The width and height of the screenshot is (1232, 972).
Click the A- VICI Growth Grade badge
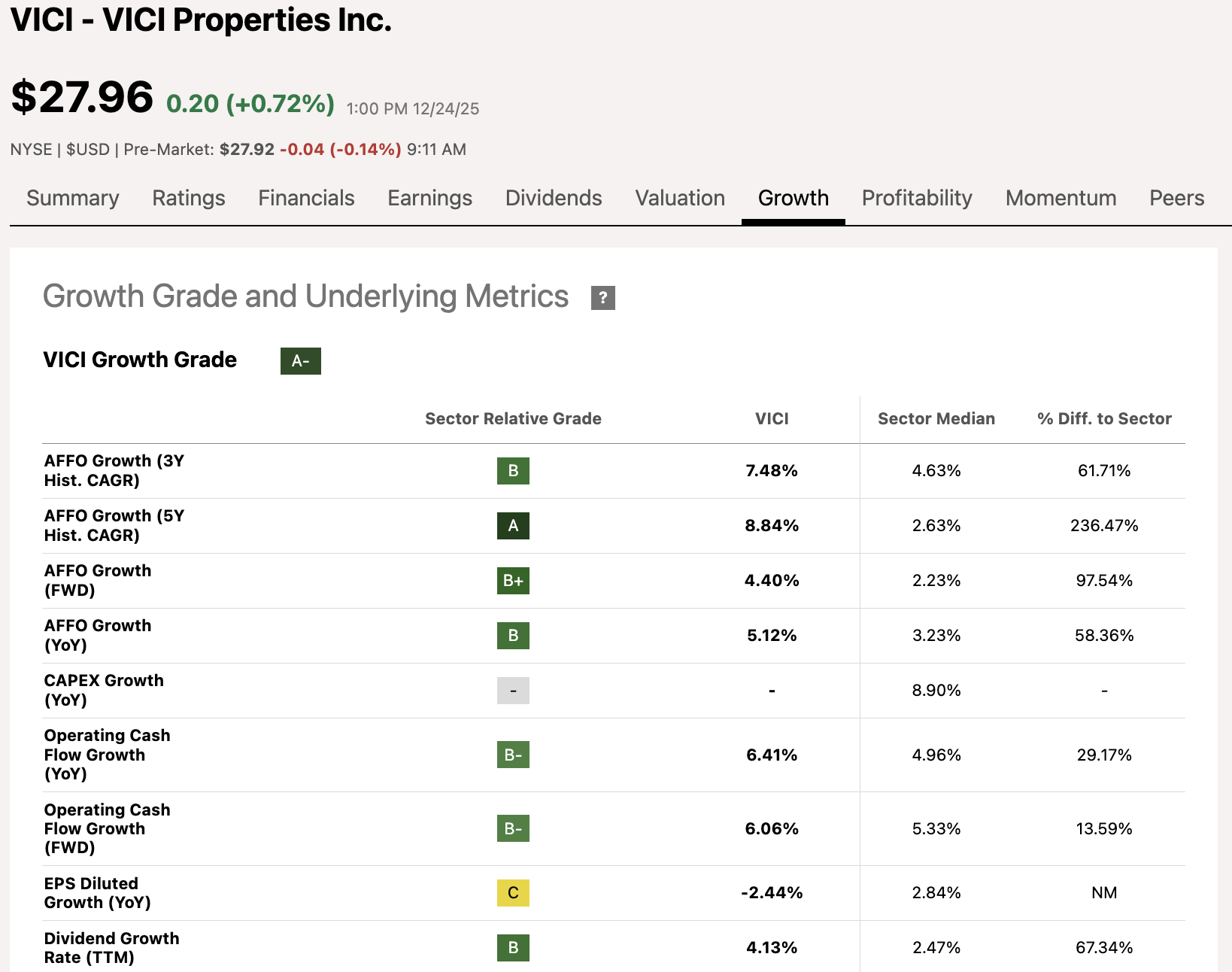pyautogui.click(x=301, y=361)
